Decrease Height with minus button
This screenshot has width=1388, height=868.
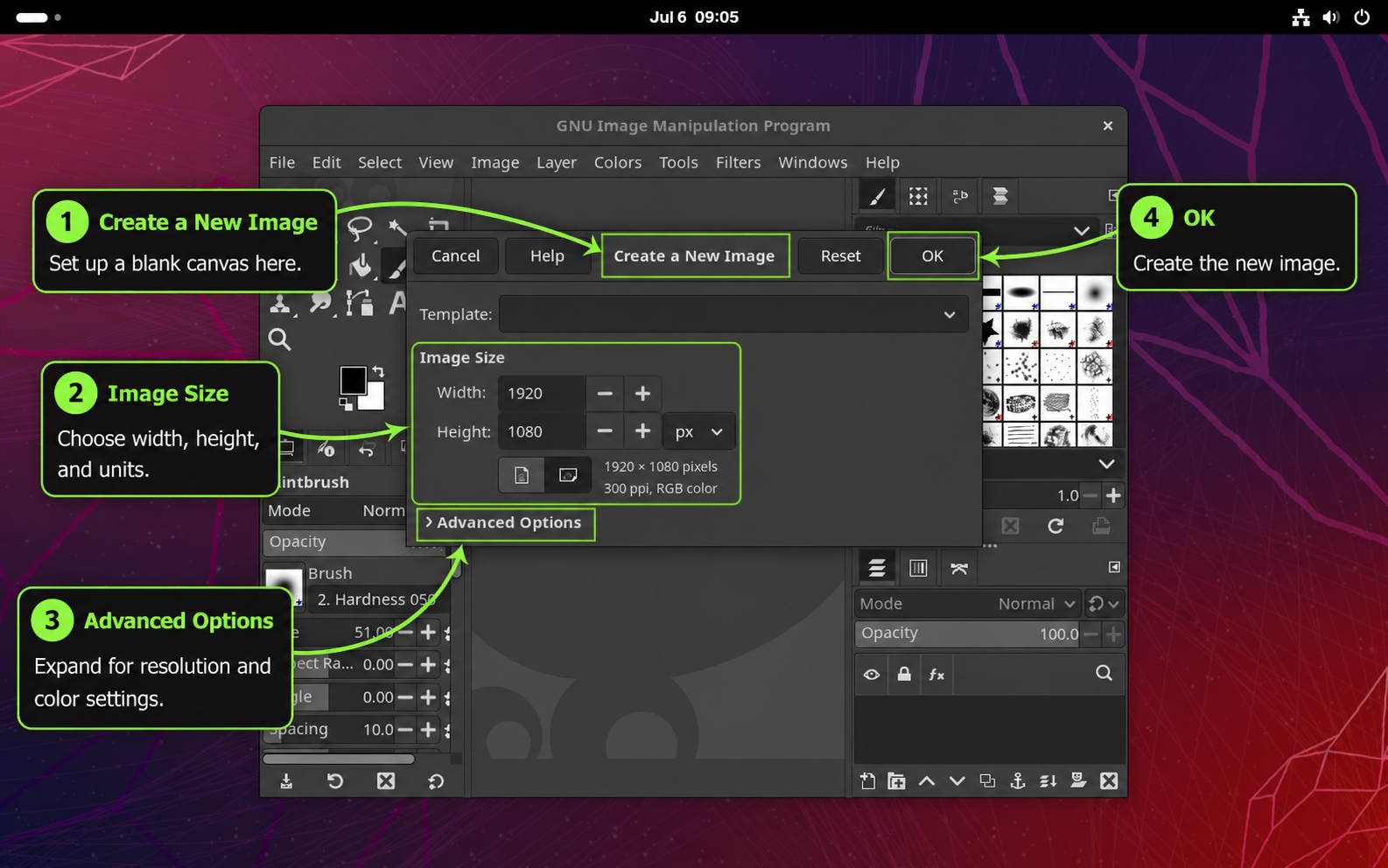(x=605, y=431)
